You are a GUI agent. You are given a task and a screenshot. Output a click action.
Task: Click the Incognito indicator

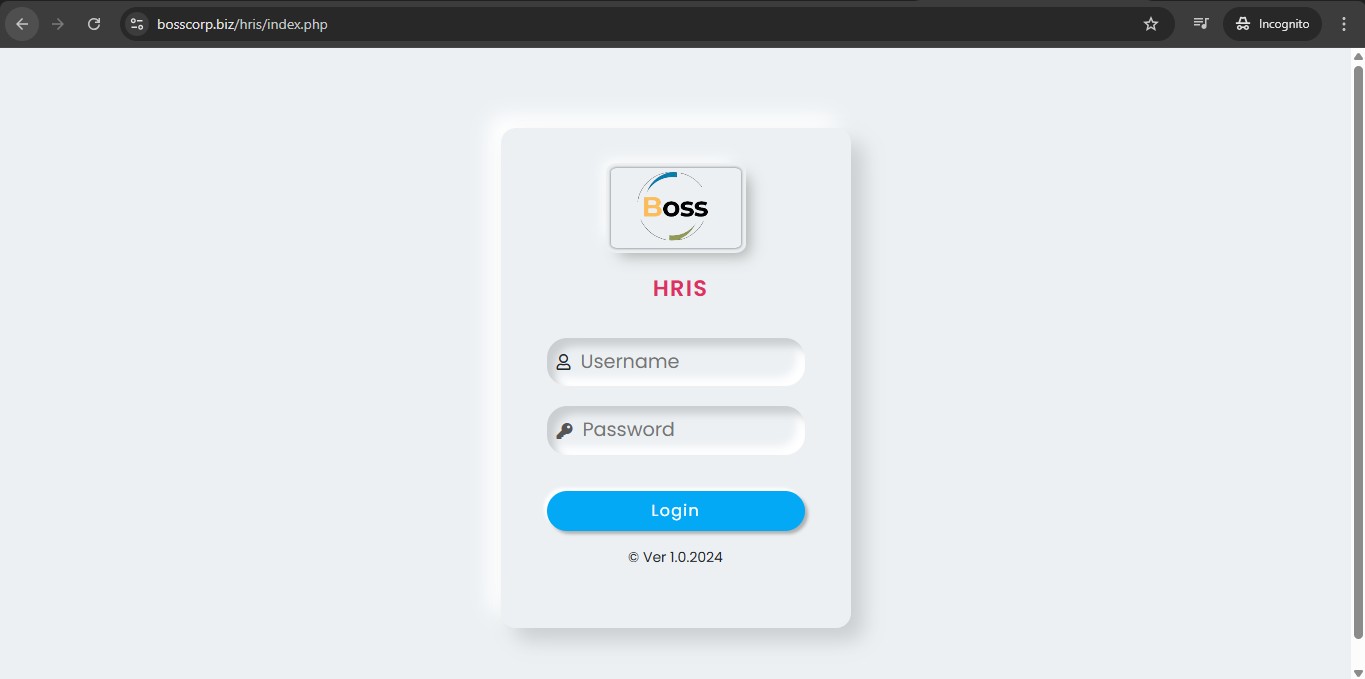click(1272, 24)
